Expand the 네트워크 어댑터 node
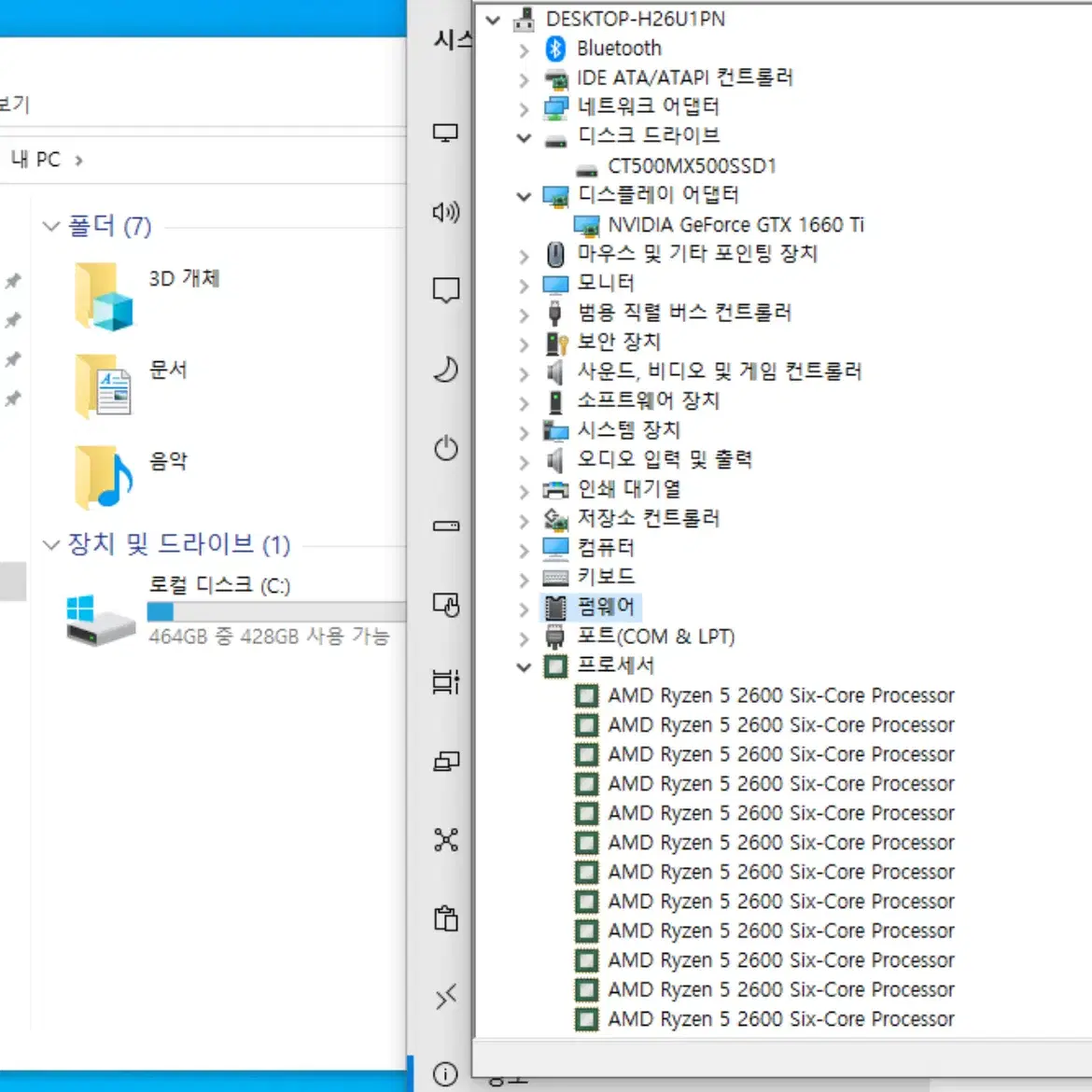 click(x=524, y=108)
